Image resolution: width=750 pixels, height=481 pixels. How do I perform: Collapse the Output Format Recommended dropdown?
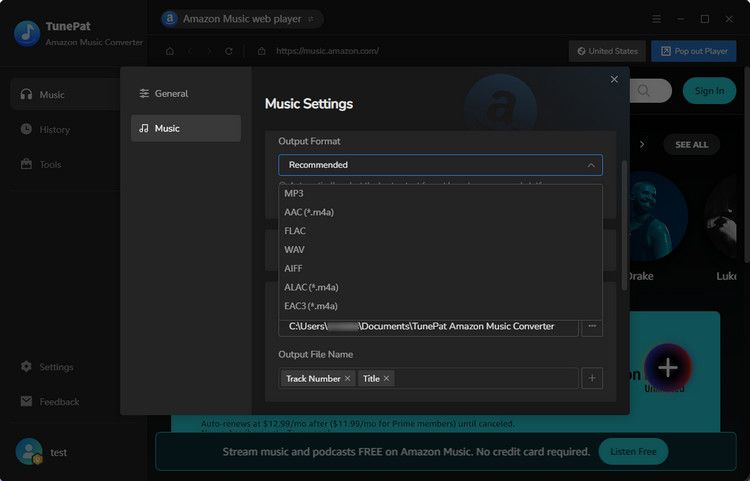coord(440,165)
